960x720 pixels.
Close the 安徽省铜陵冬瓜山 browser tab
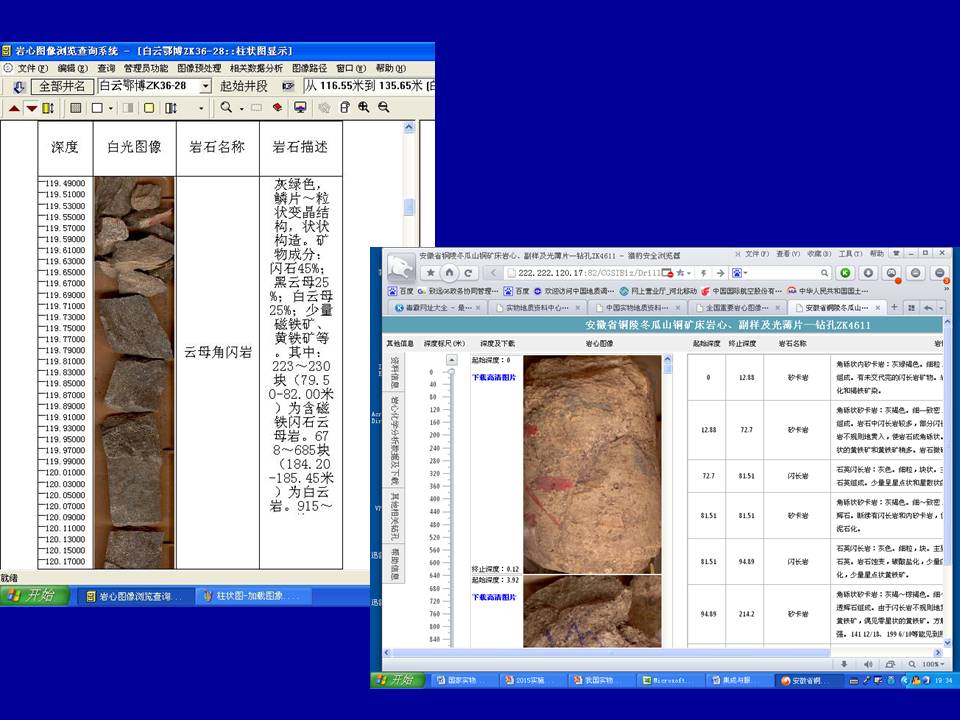coord(877,307)
